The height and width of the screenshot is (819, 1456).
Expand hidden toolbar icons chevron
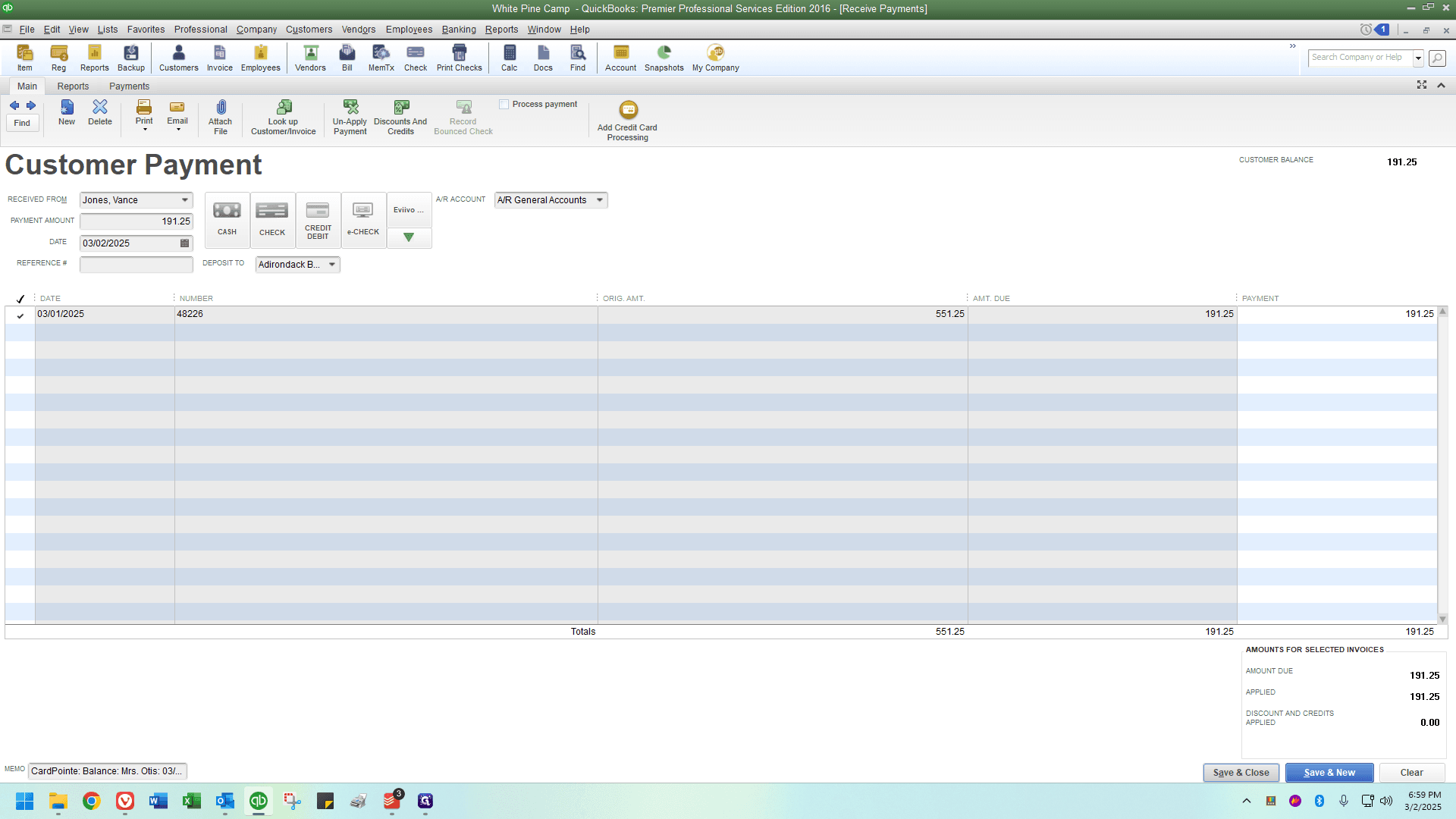click(1293, 46)
